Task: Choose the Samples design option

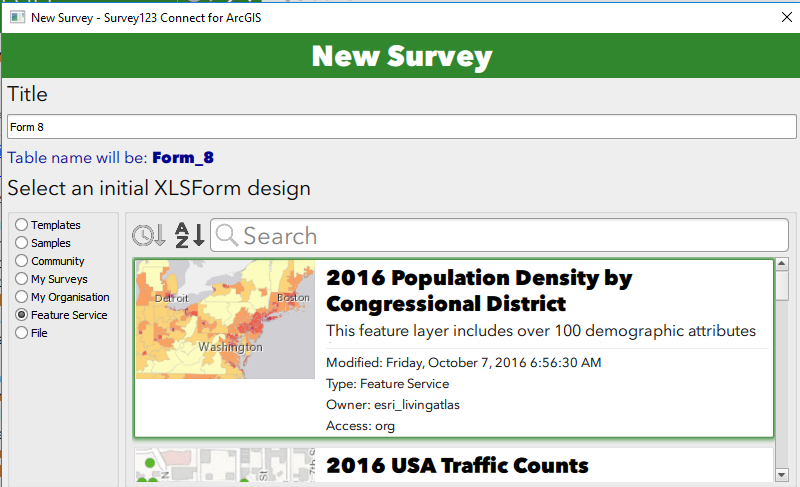Action: pyautogui.click(x=21, y=243)
